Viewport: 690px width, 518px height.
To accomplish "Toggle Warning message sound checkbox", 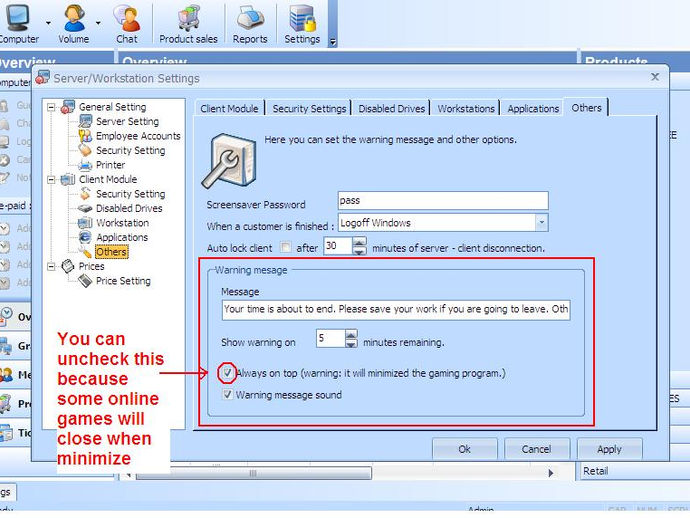I will tap(227, 394).
